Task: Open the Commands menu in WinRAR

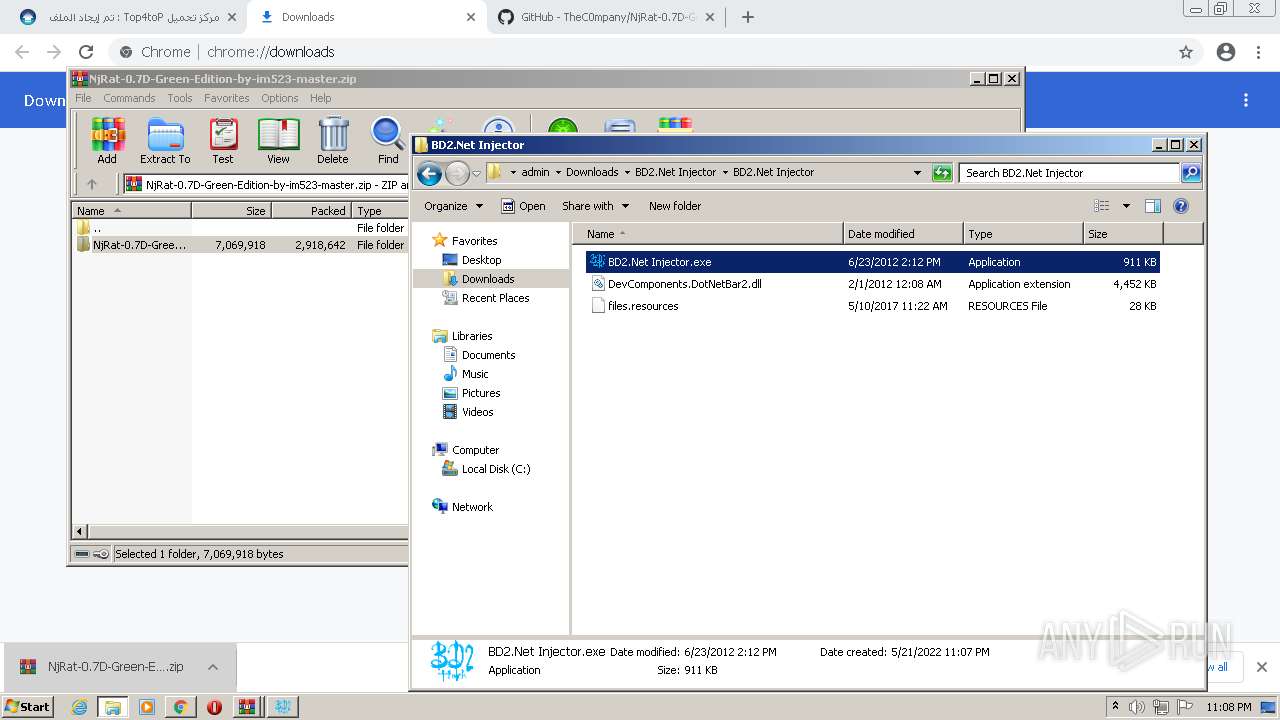Action: 129,98
